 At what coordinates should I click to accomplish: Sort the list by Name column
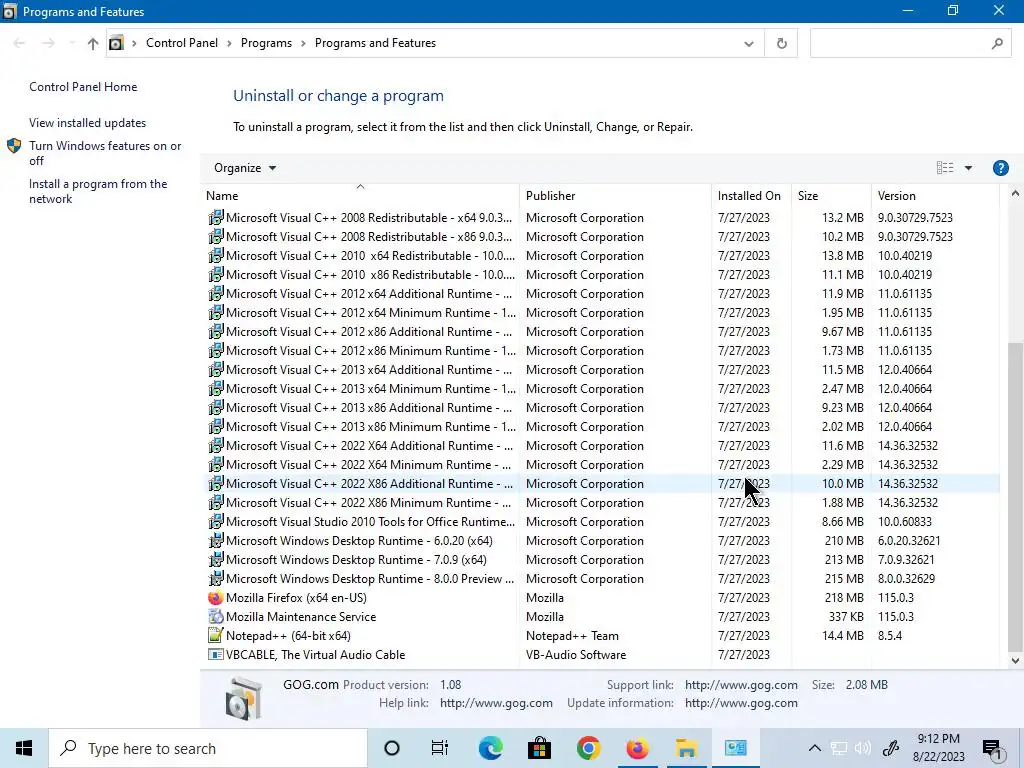[361, 195]
